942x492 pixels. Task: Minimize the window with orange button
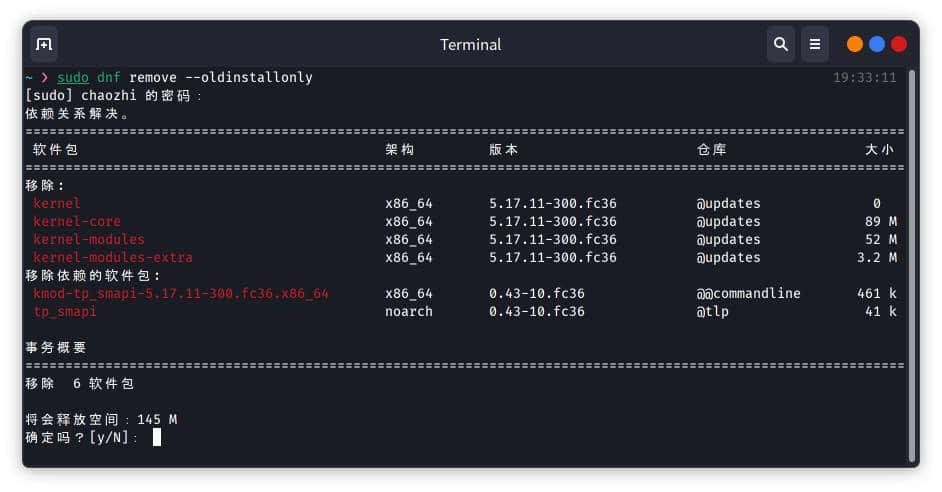pyautogui.click(x=855, y=44)
